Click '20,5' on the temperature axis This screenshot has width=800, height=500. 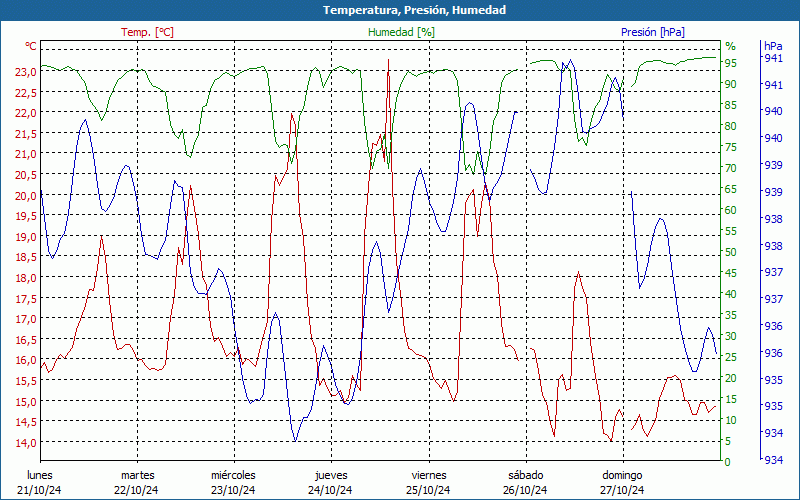pos(26,175)
